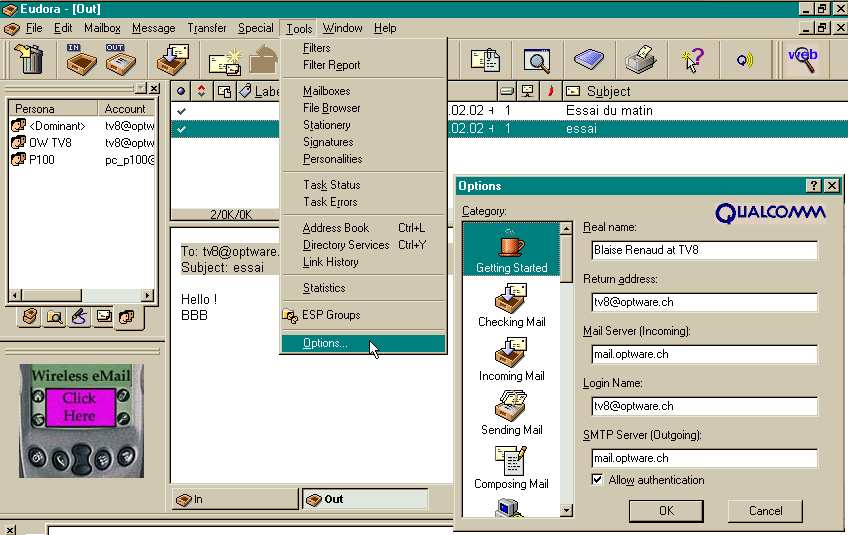Image resolution: width=848 pixels, height=535 pixels.
Task: Open the File menu
Action: click(x=34, y=28)
